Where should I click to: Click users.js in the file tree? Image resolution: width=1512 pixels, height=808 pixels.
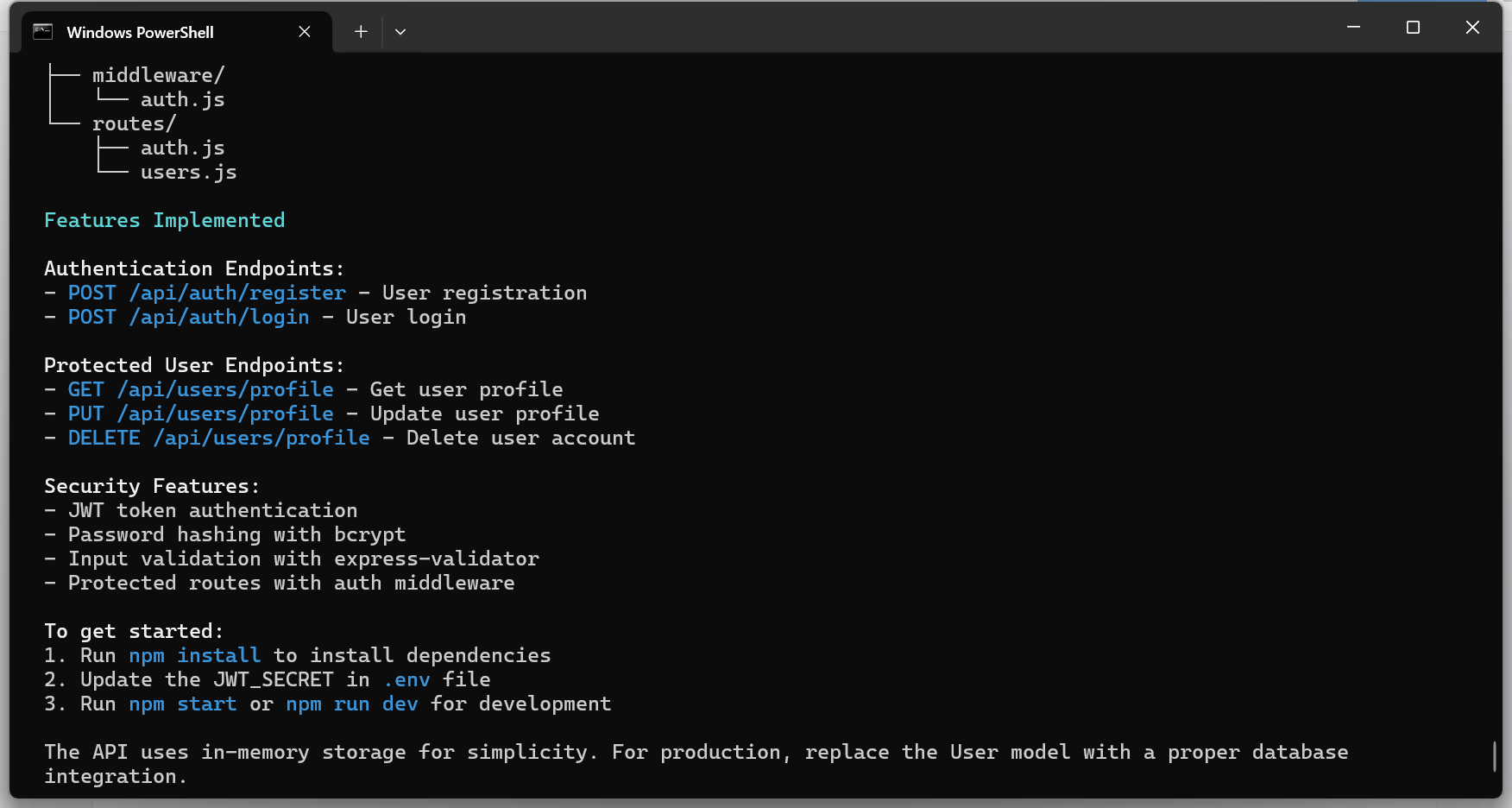(188, 173)
